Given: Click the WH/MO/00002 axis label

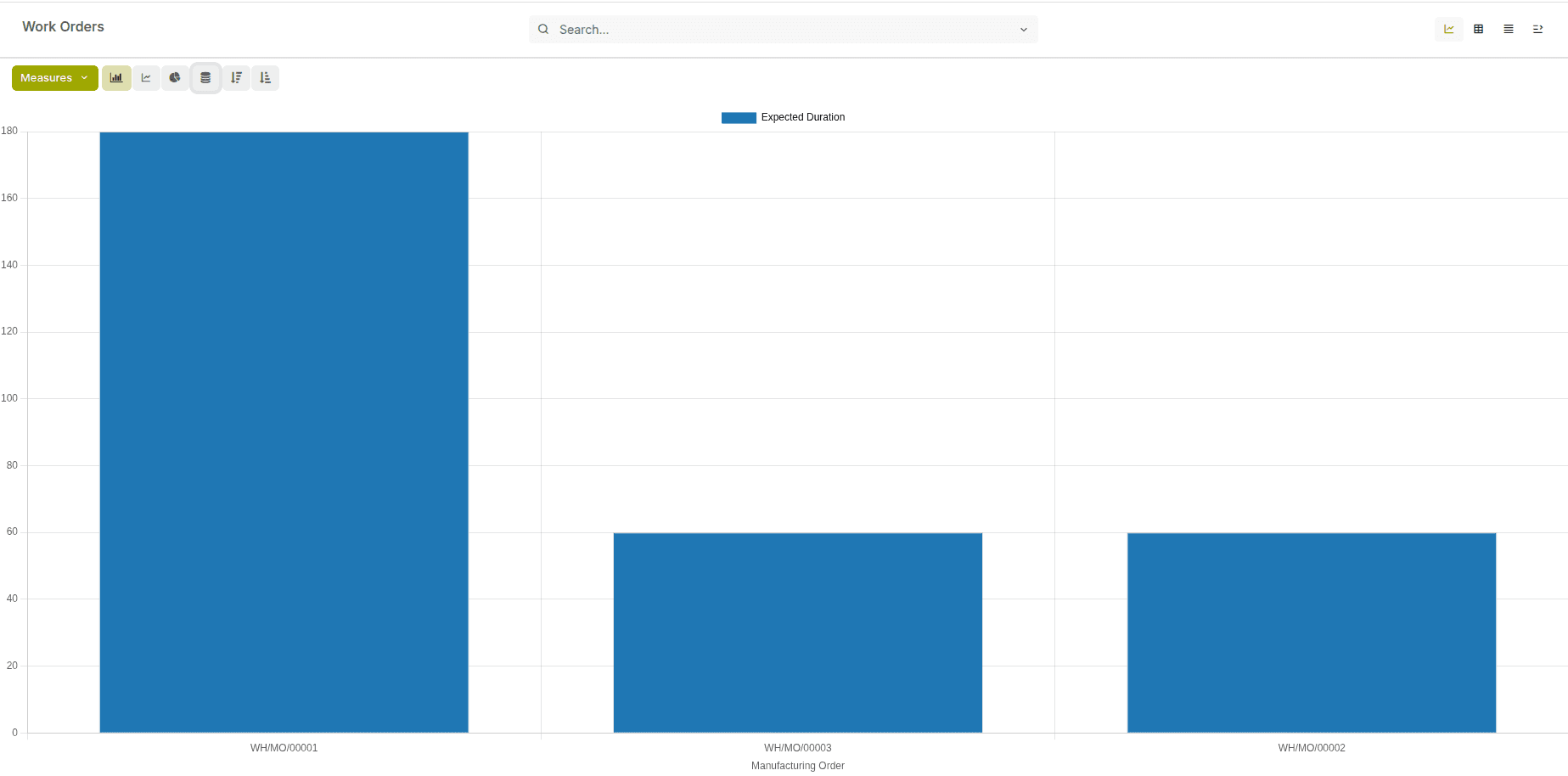Looking at the screenshot, I should pyautogui.click(x=1311, y=748).
